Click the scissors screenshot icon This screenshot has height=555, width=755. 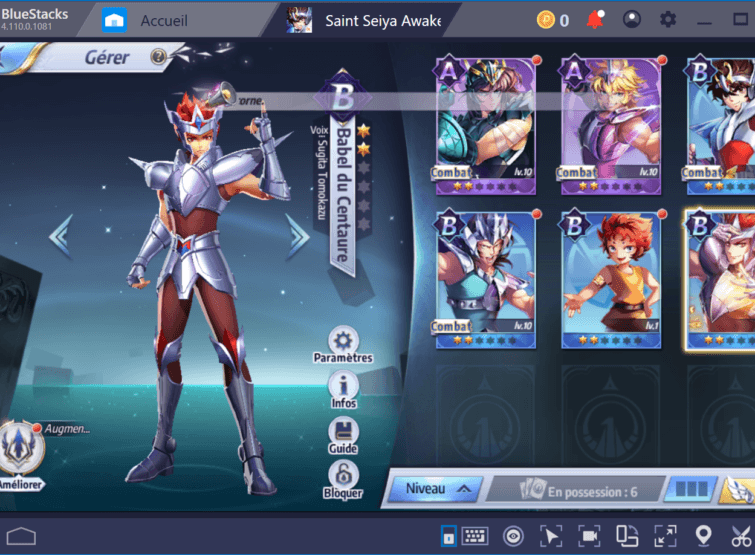[x=740, y=535]
